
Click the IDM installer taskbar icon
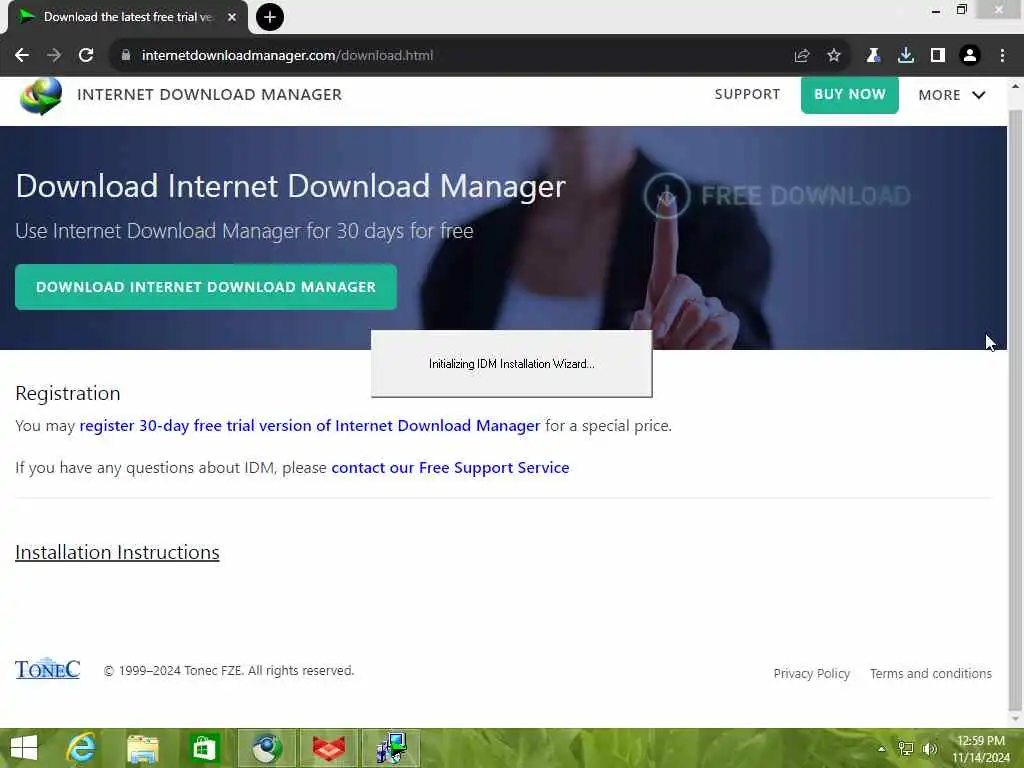point(391,748)
